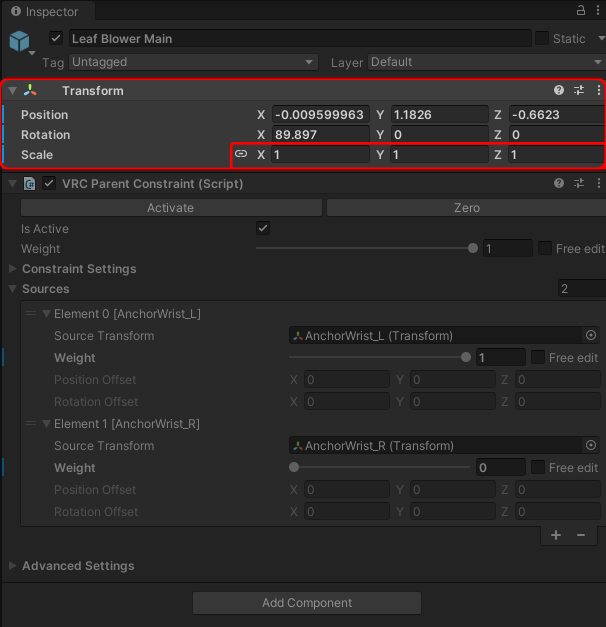Click the object picker for AnchorWrist_L source

[x=590, y=336]
